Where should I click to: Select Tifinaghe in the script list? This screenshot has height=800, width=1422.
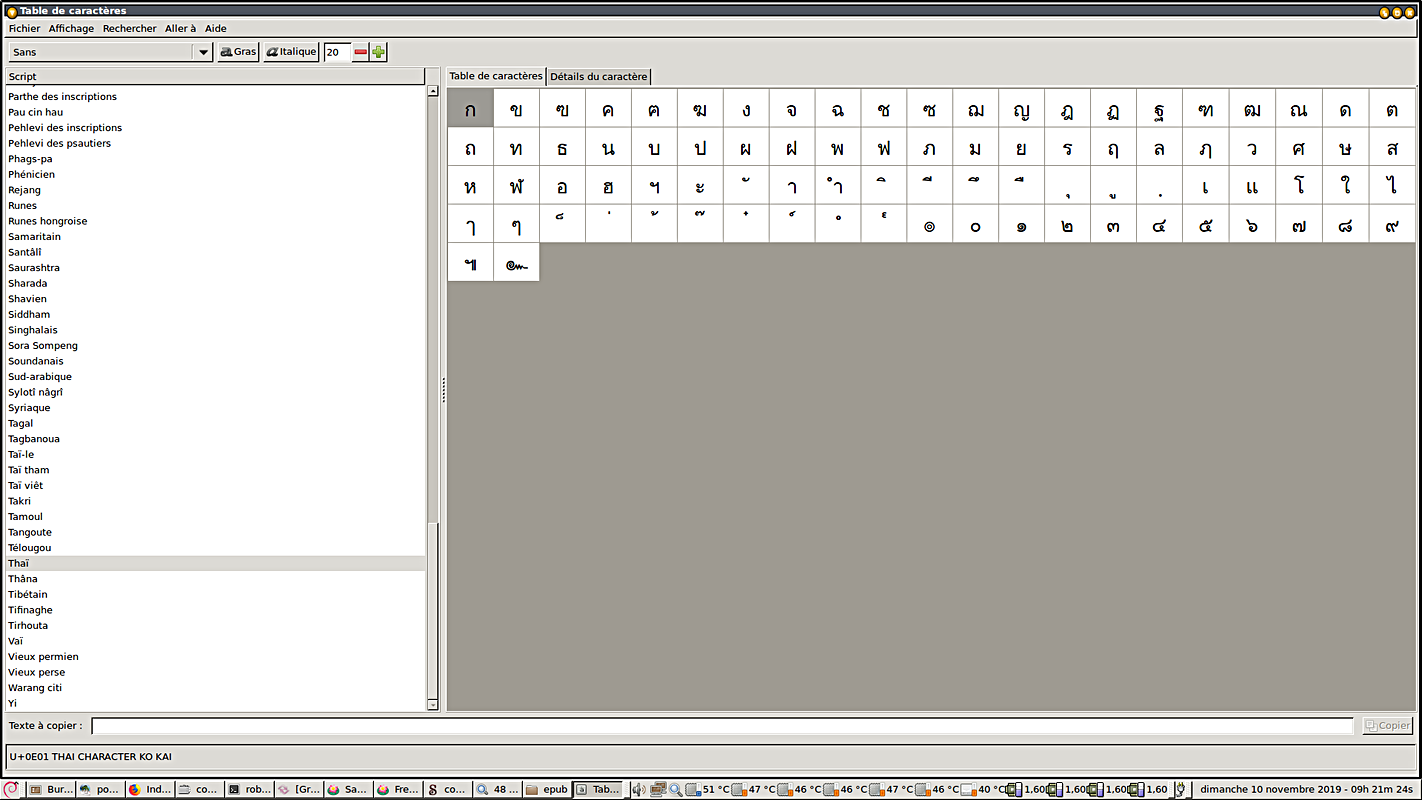(x=215, y=610)
